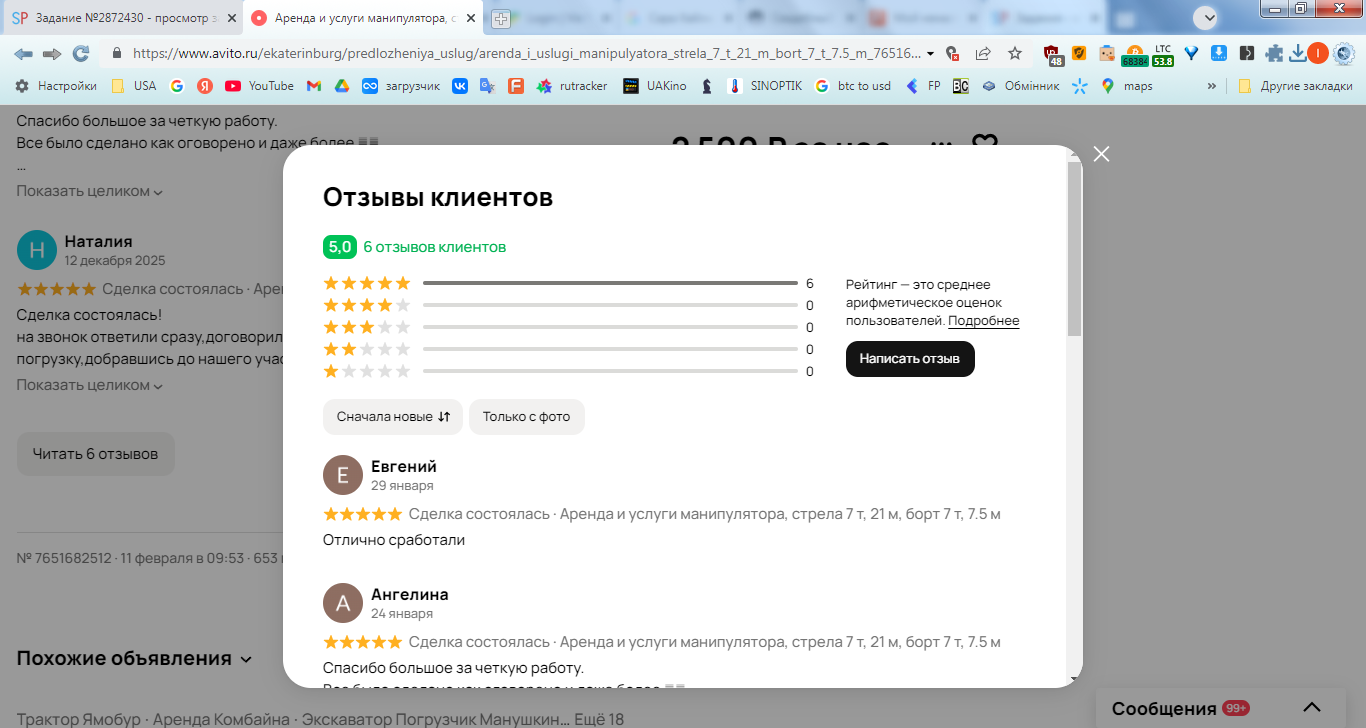Expand the Messages panel with the chevron

[x=1312, y=707]
